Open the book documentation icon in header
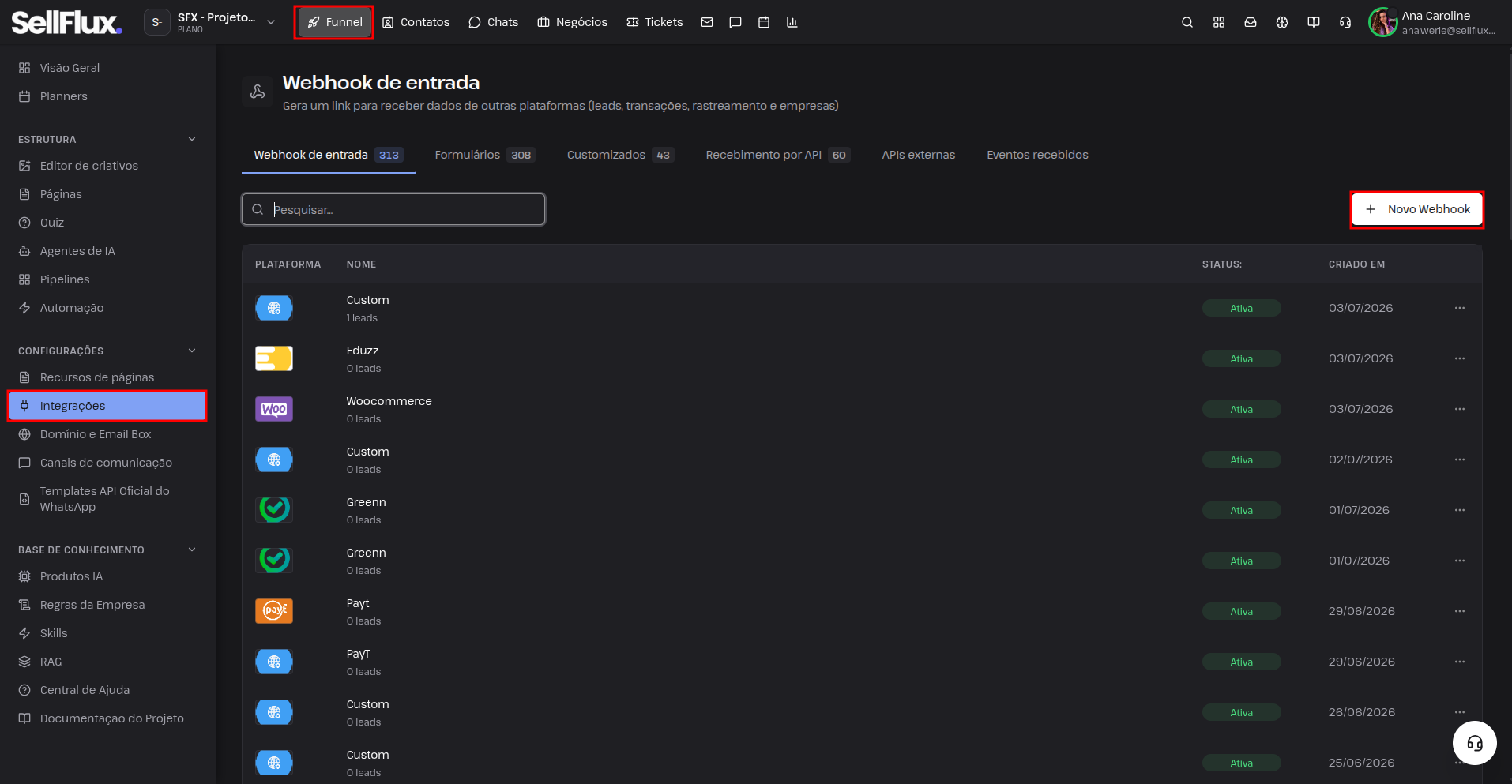 pyautogui.click(x=1314, y=22)
